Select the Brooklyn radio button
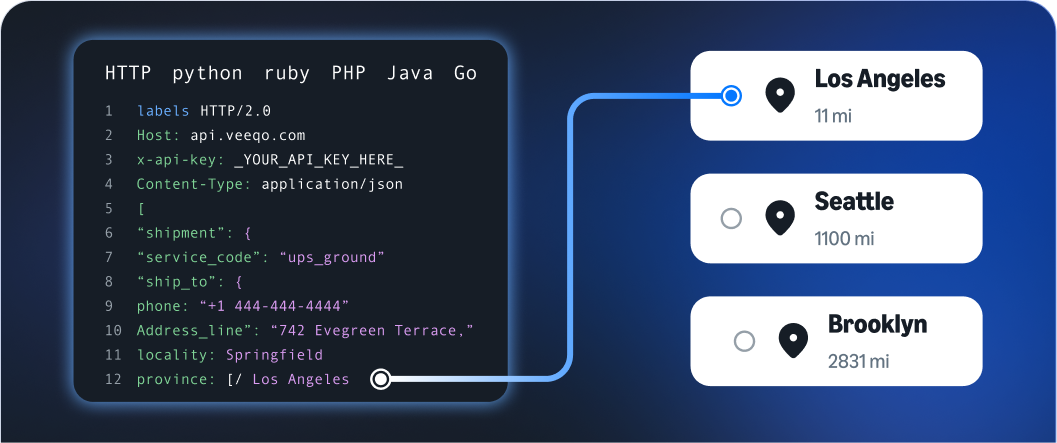Image resolution: width=1057 pixels, height=443 pixels. point(744,341)
